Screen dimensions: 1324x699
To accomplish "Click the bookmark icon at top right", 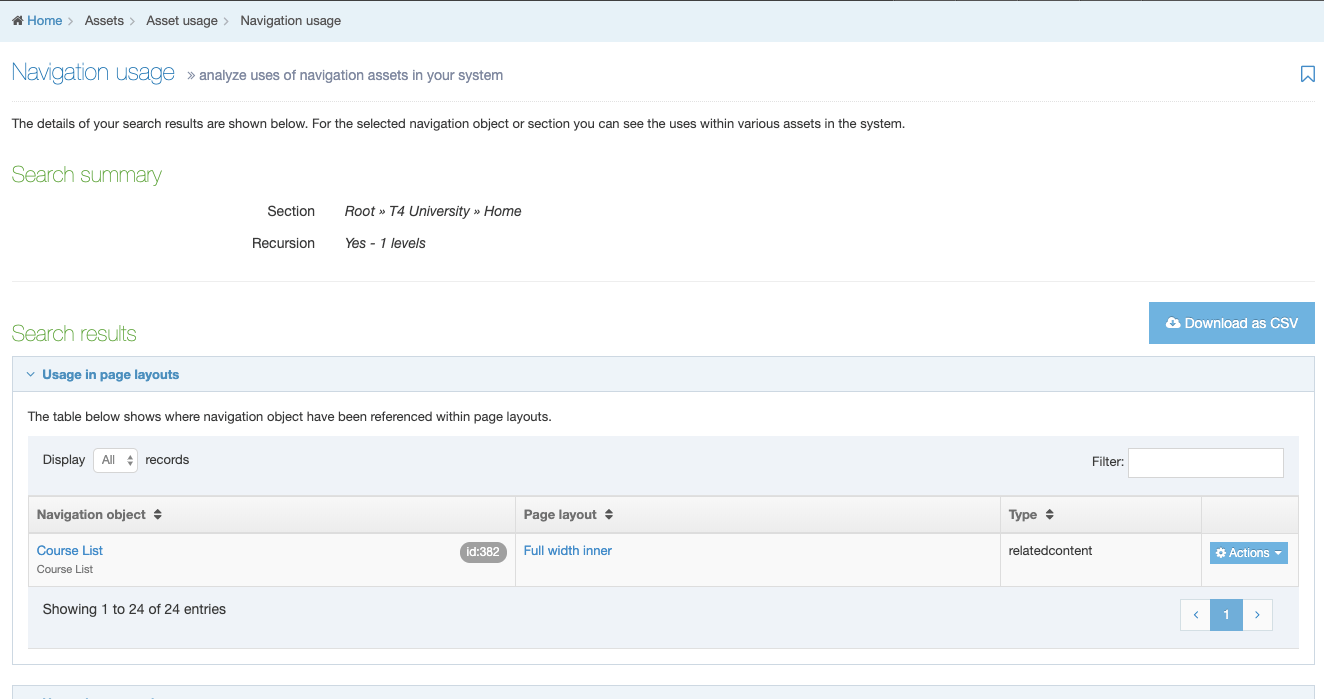I will click(x=1307, y=74).
